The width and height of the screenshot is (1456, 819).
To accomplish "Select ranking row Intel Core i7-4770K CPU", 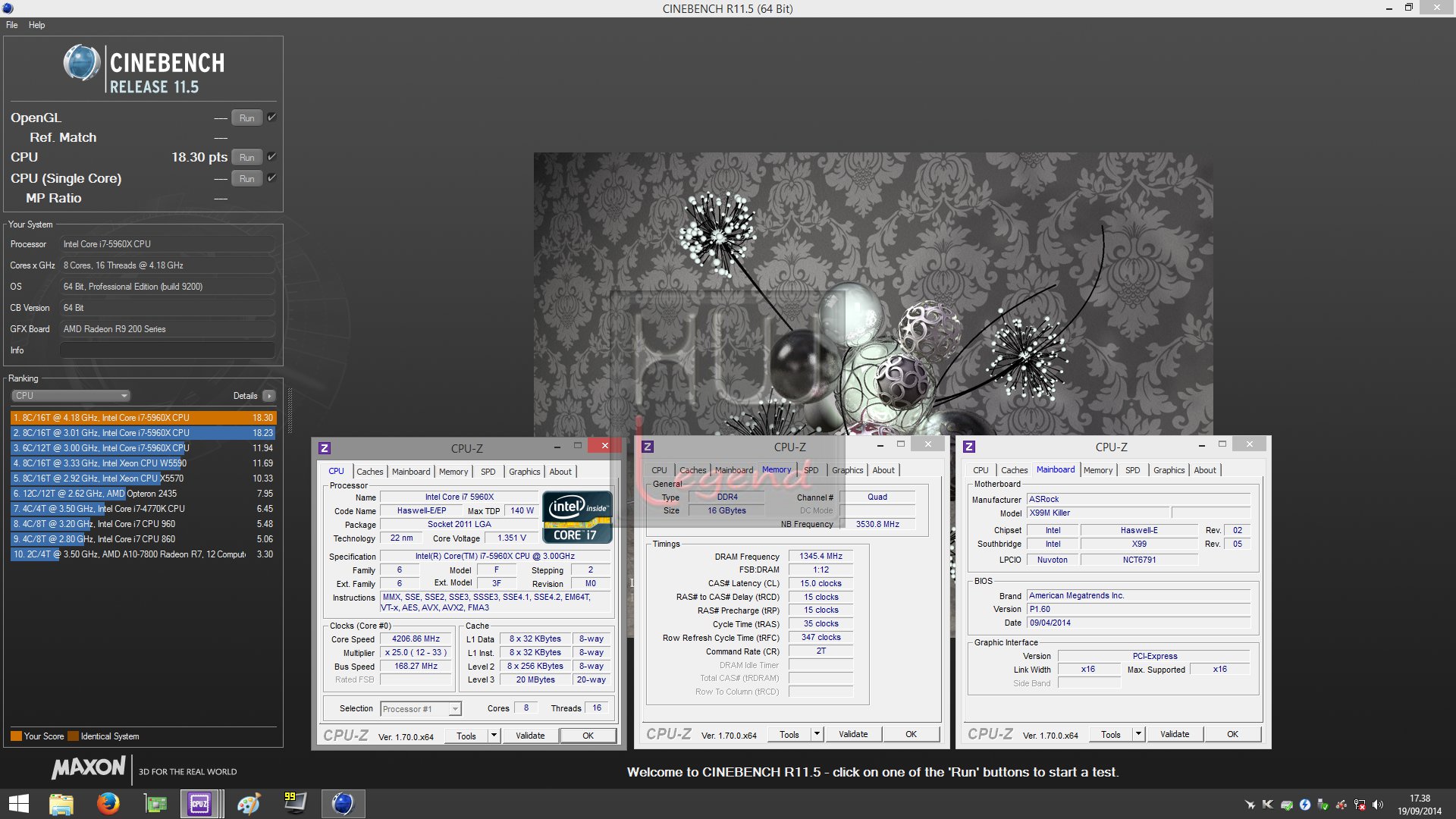I will [143, 509].
